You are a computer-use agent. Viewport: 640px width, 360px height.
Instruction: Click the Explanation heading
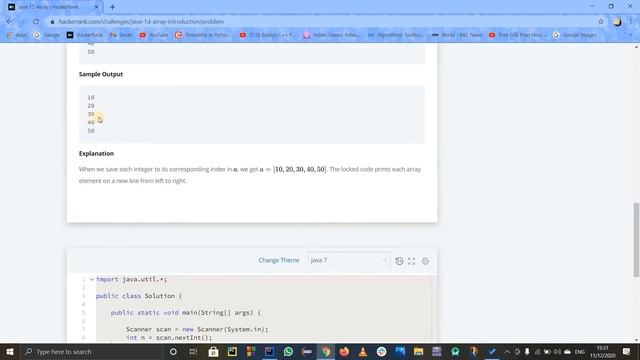click(96, 153)
